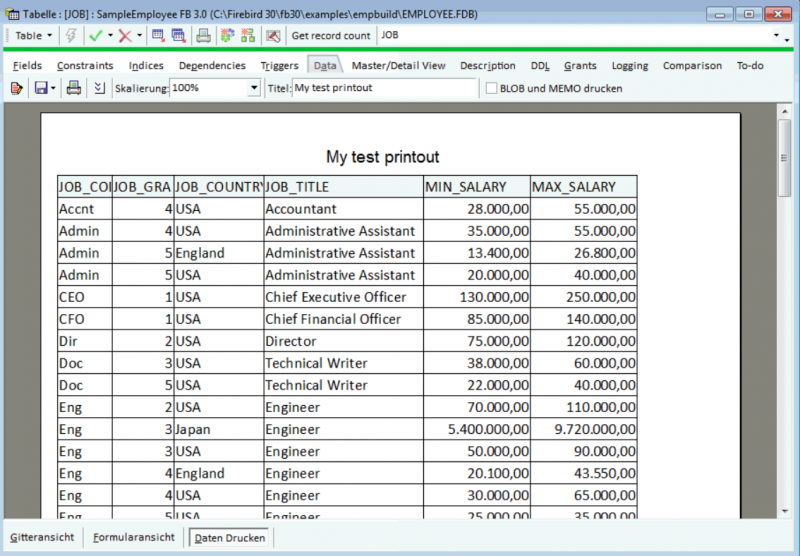Click the table window icon in title bar
The image size is (800, 556).
coord(12,14)
